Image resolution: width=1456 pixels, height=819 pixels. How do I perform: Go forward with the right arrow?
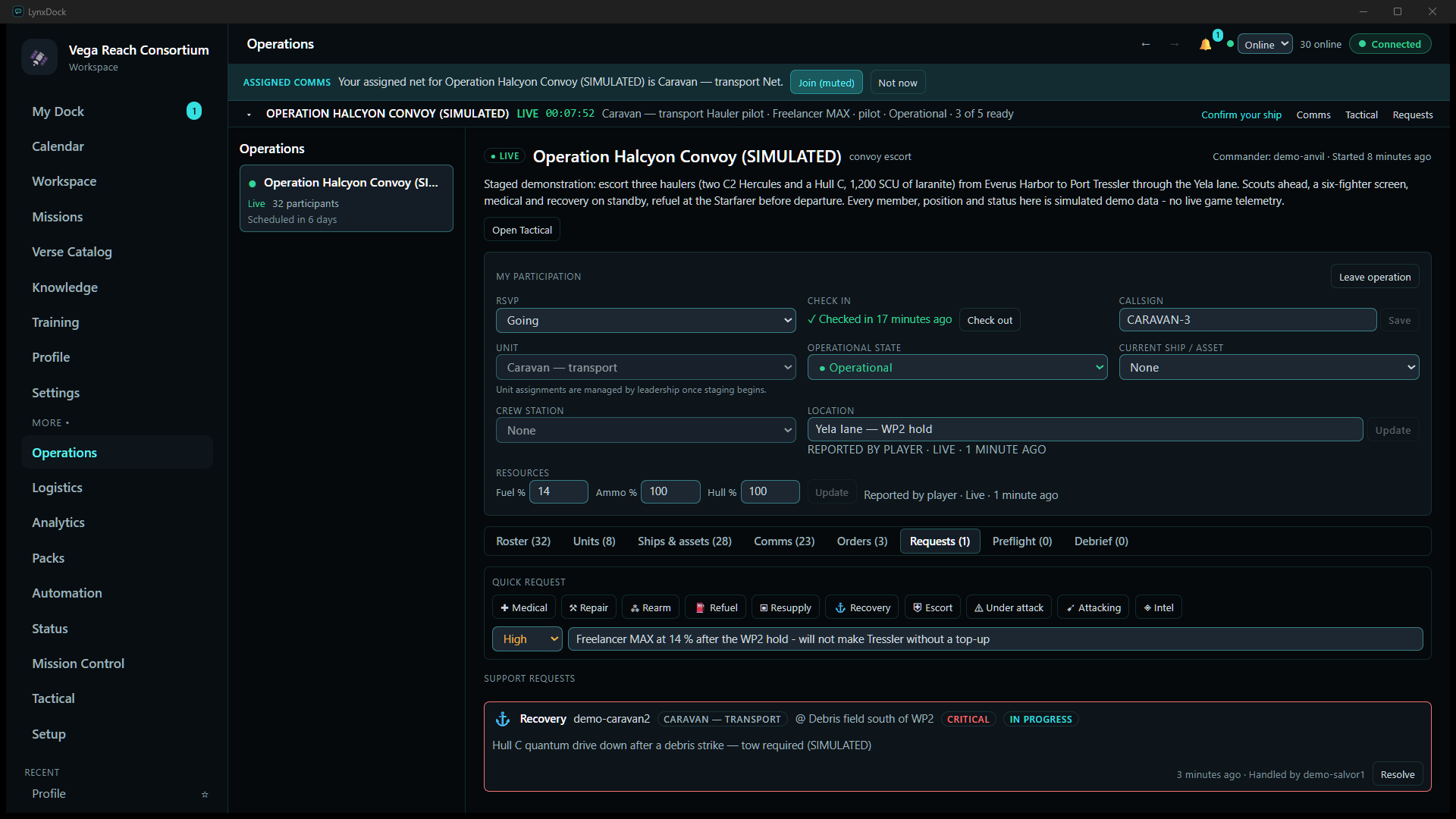(x=1174, y=45)
